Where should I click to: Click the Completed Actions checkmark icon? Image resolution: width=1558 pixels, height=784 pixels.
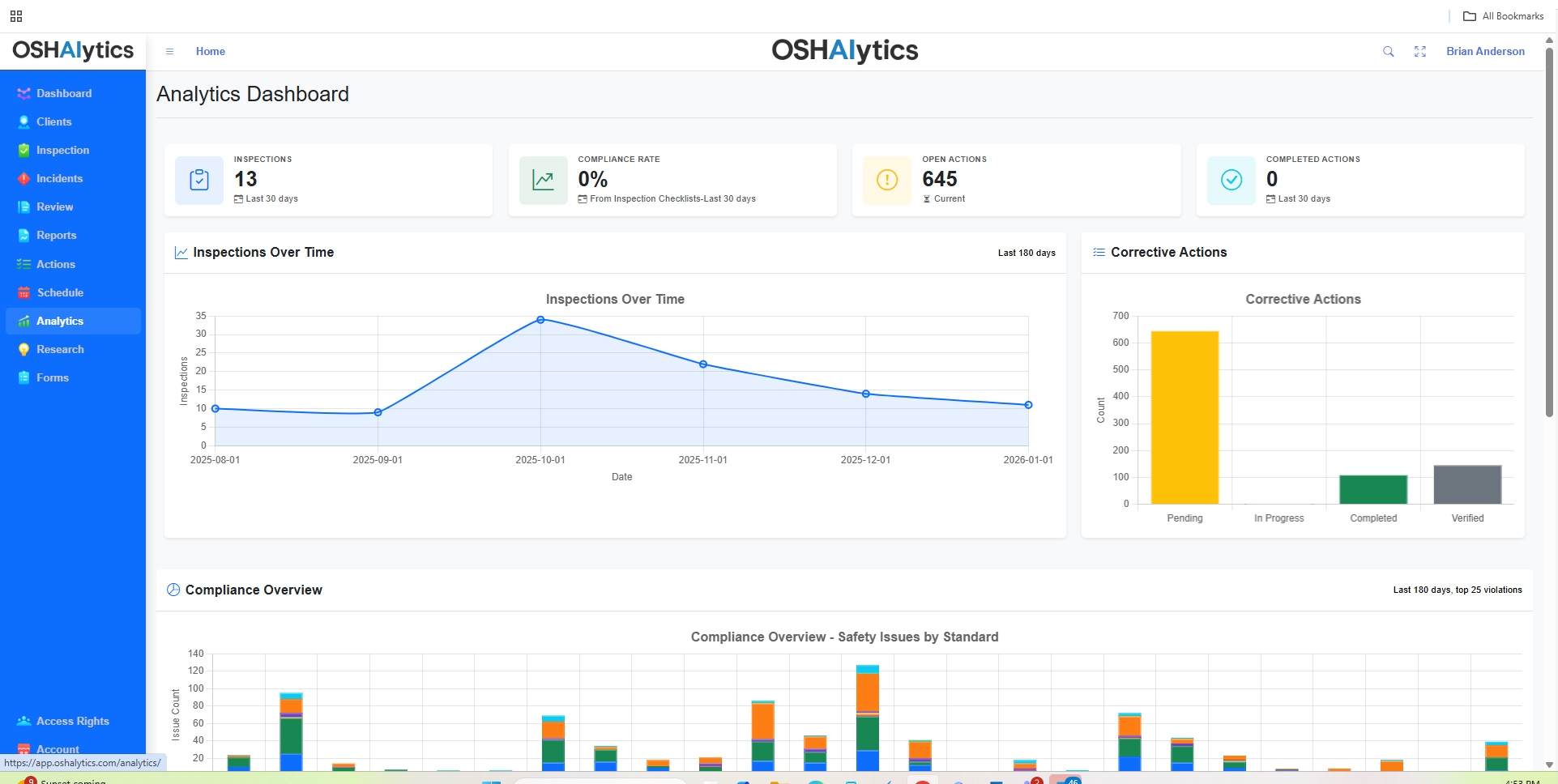click(1231, 180)
